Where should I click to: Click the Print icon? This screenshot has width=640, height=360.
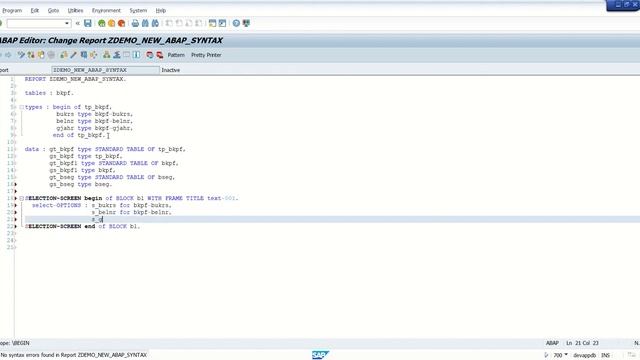point(135,23)
